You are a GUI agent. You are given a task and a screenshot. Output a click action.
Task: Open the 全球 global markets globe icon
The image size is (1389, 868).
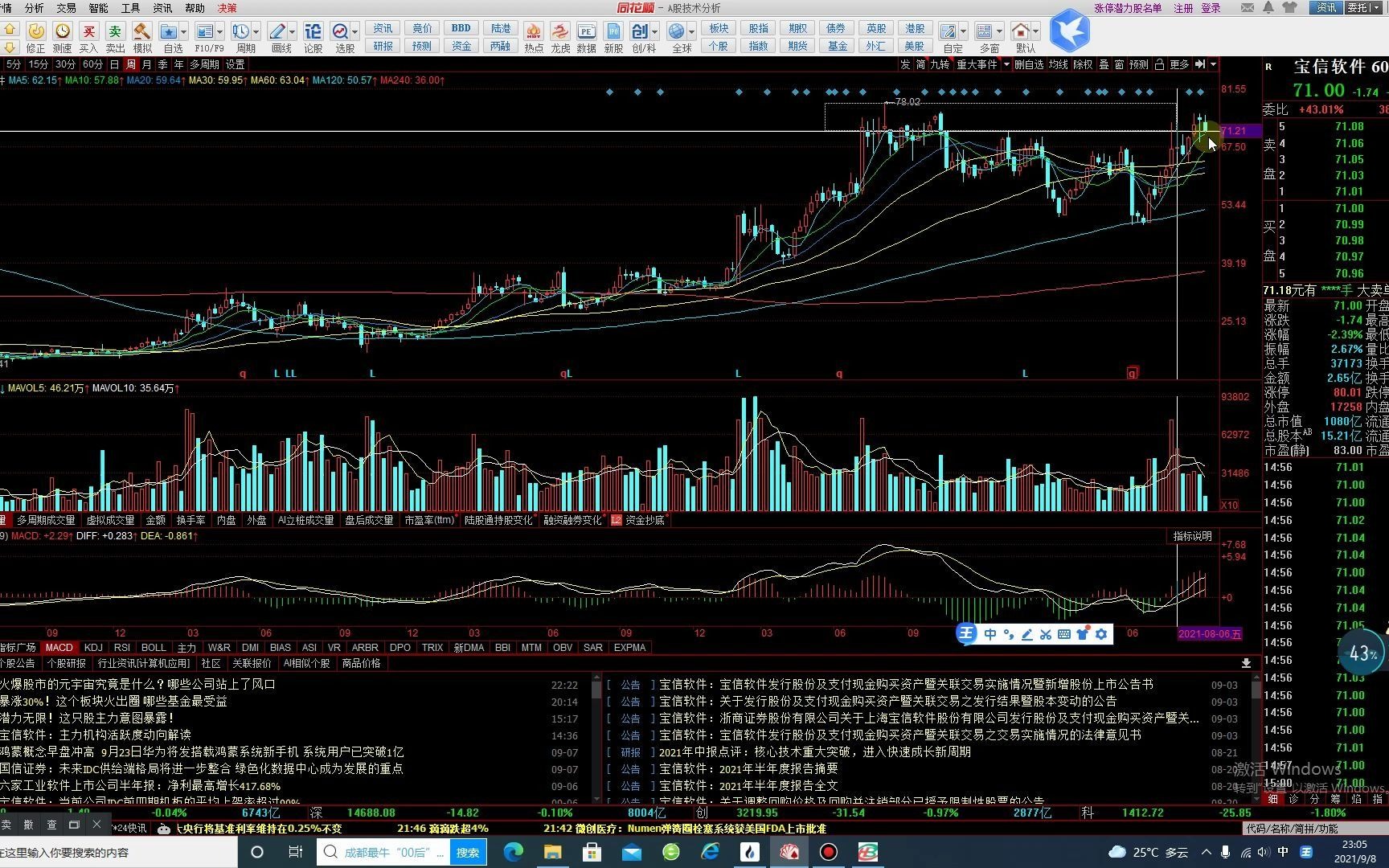[677, 31]
